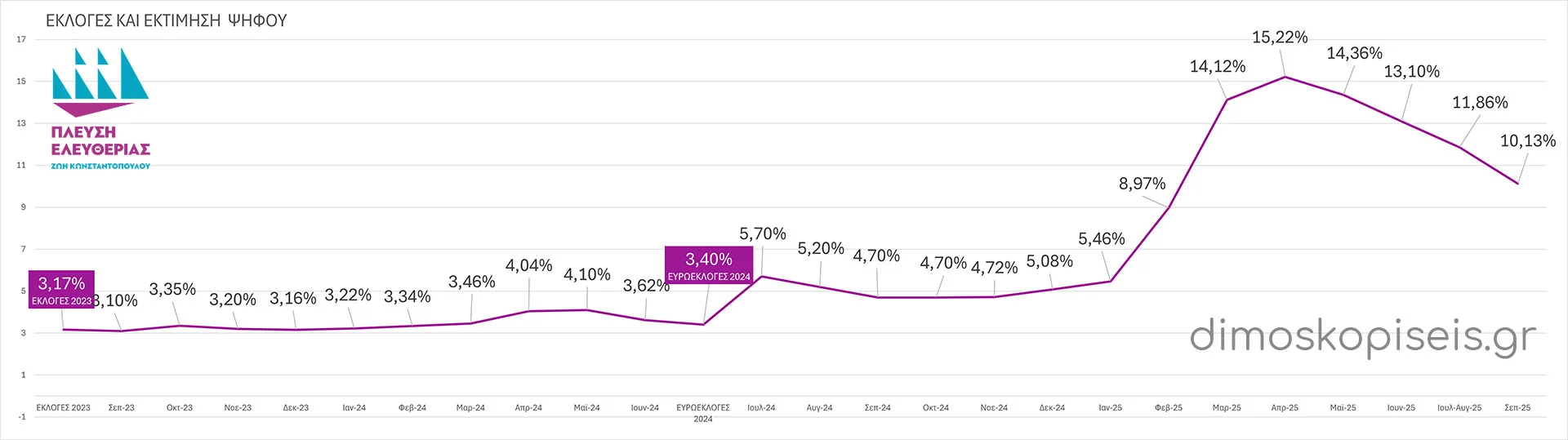This screenshot has width=1568, height=440.
Task: Click the chart title ΕΚΛΟΓΕΣ ΚΑΙ ΕΚΤΙΜΗΣΗ ΨΗΦΟΥ
Action: 167,21
